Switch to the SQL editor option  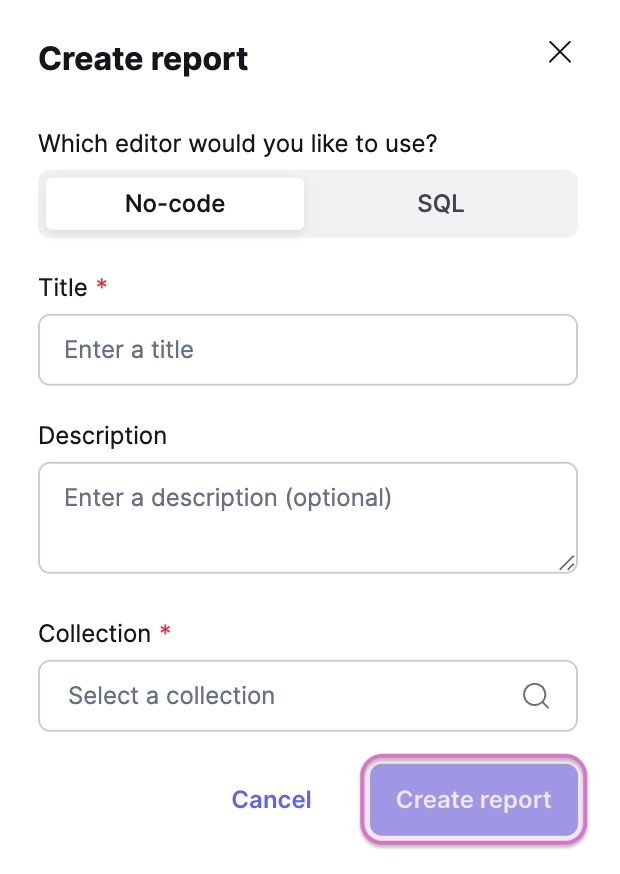[440, 204]
